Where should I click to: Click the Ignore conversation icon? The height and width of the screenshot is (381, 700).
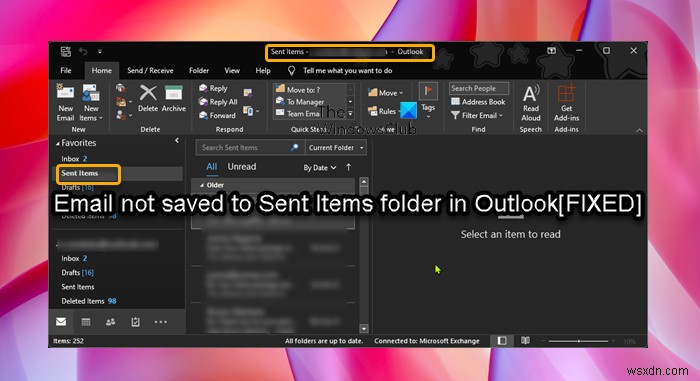(x=121, y=88)
